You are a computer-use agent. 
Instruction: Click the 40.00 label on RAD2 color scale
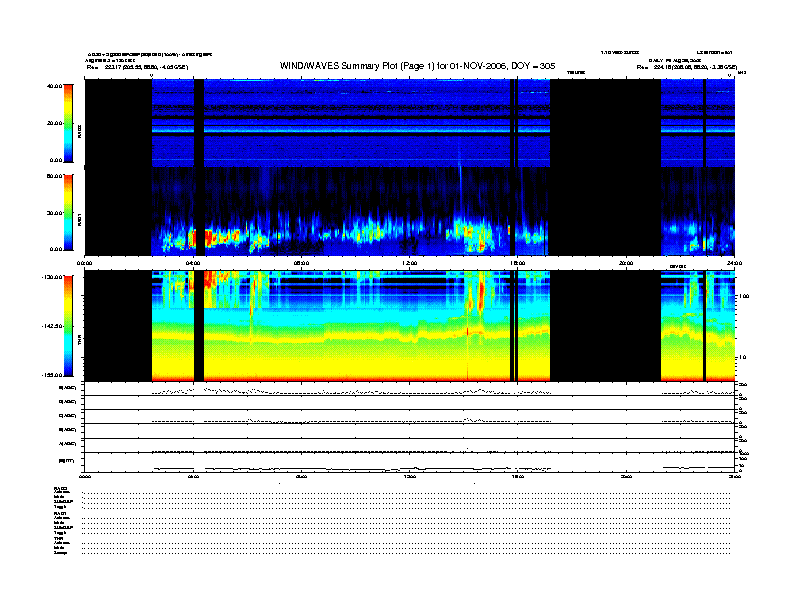pos(55,86)
